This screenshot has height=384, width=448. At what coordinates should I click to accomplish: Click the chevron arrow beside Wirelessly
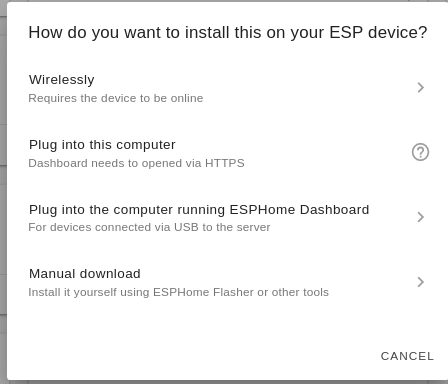(420, 88)
